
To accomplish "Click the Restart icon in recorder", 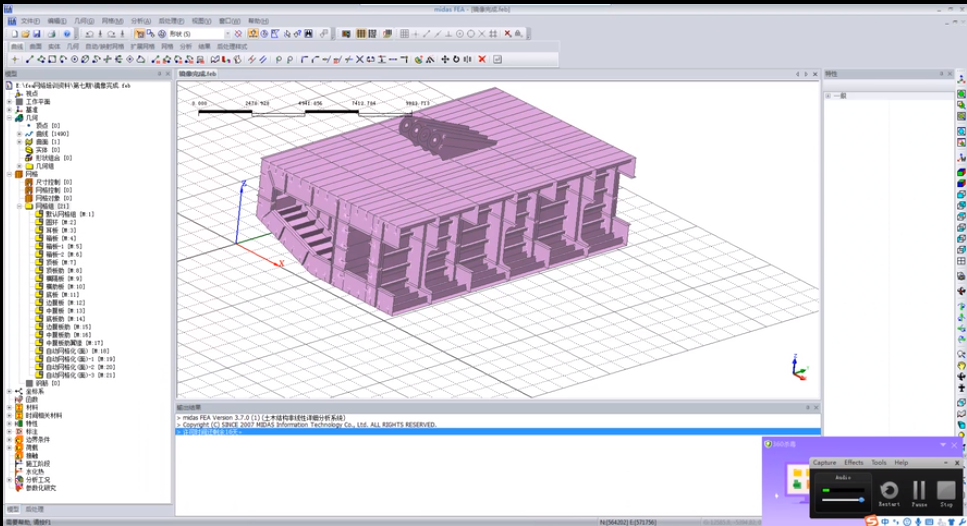I will click(x=889, y=490).
